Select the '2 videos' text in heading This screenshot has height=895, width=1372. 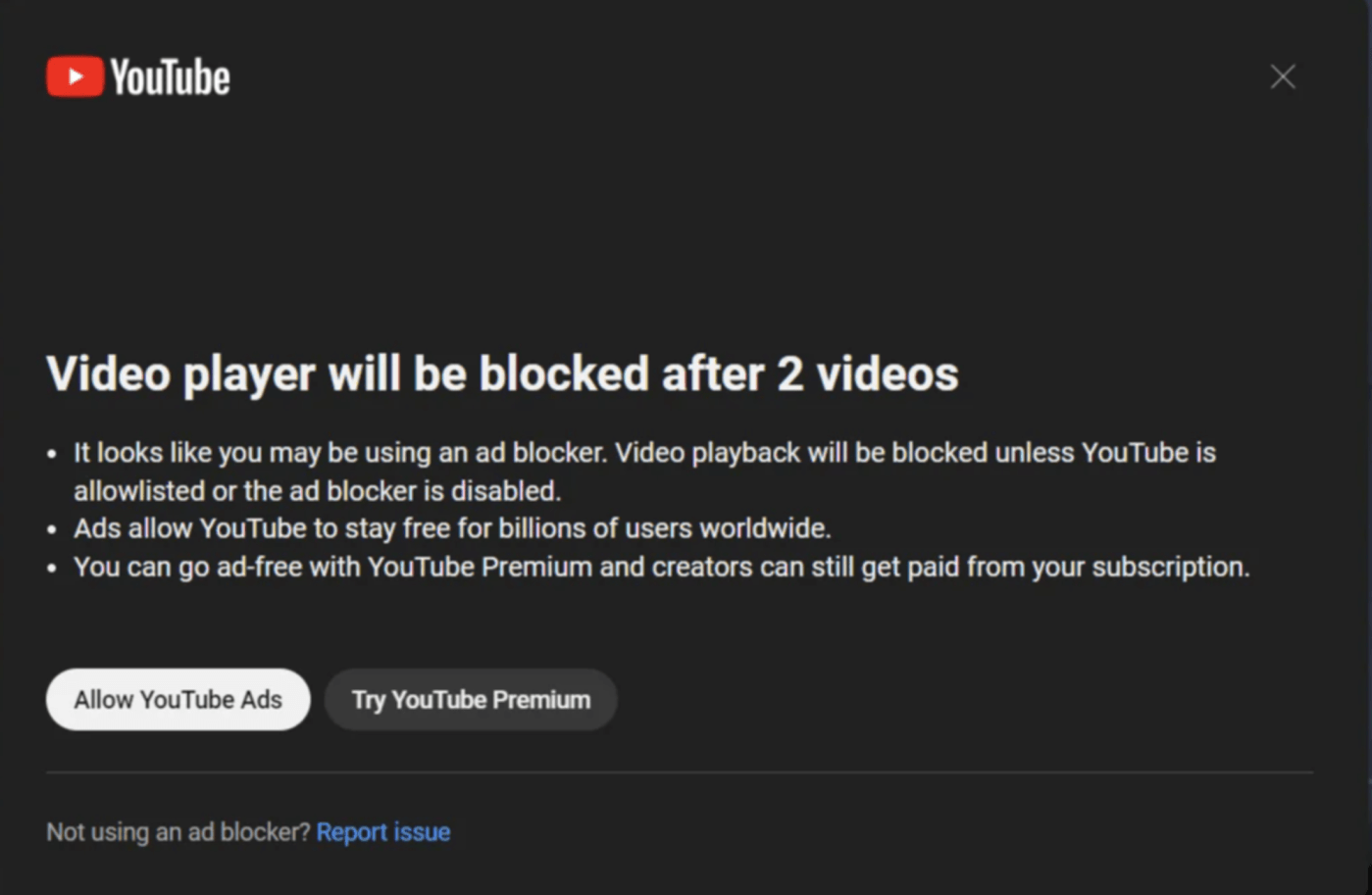pos(868,373)
